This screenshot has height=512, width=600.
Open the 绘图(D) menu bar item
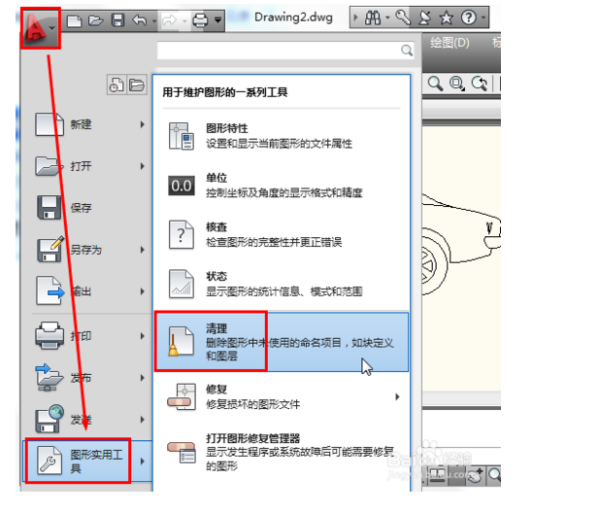coord(450,43)
